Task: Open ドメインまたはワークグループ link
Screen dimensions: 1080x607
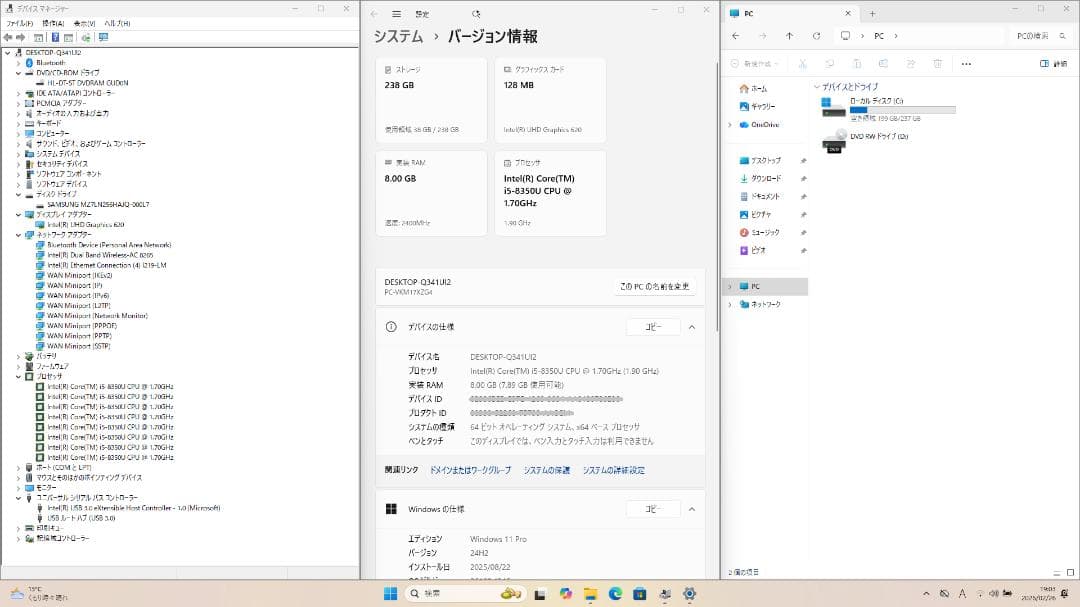Action: 470,470
